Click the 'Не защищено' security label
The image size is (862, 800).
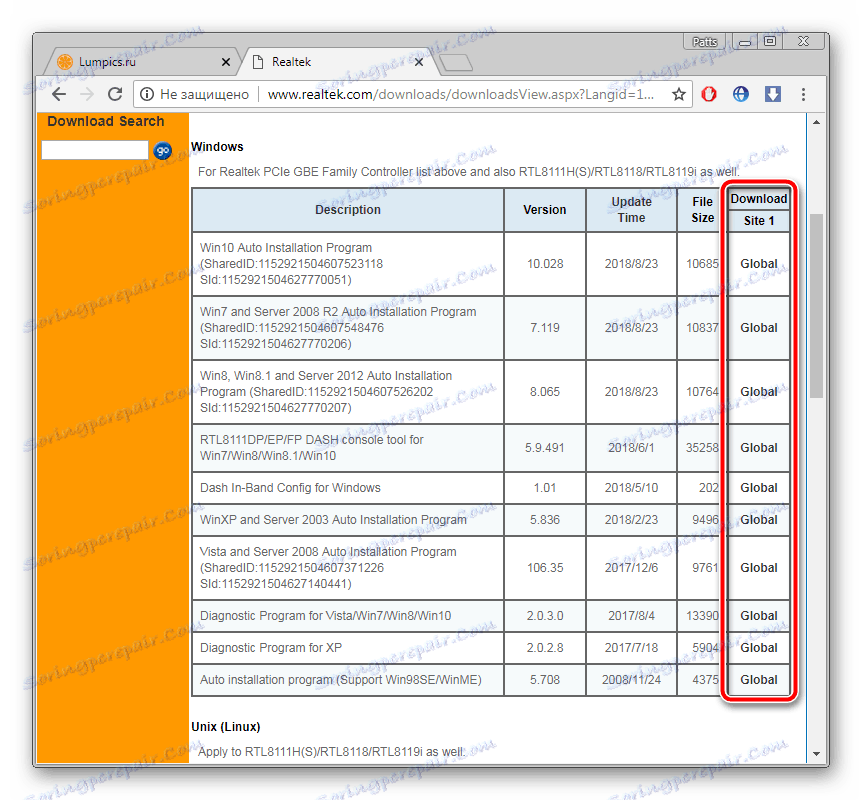pyautogui.click(x=205, y=95)
